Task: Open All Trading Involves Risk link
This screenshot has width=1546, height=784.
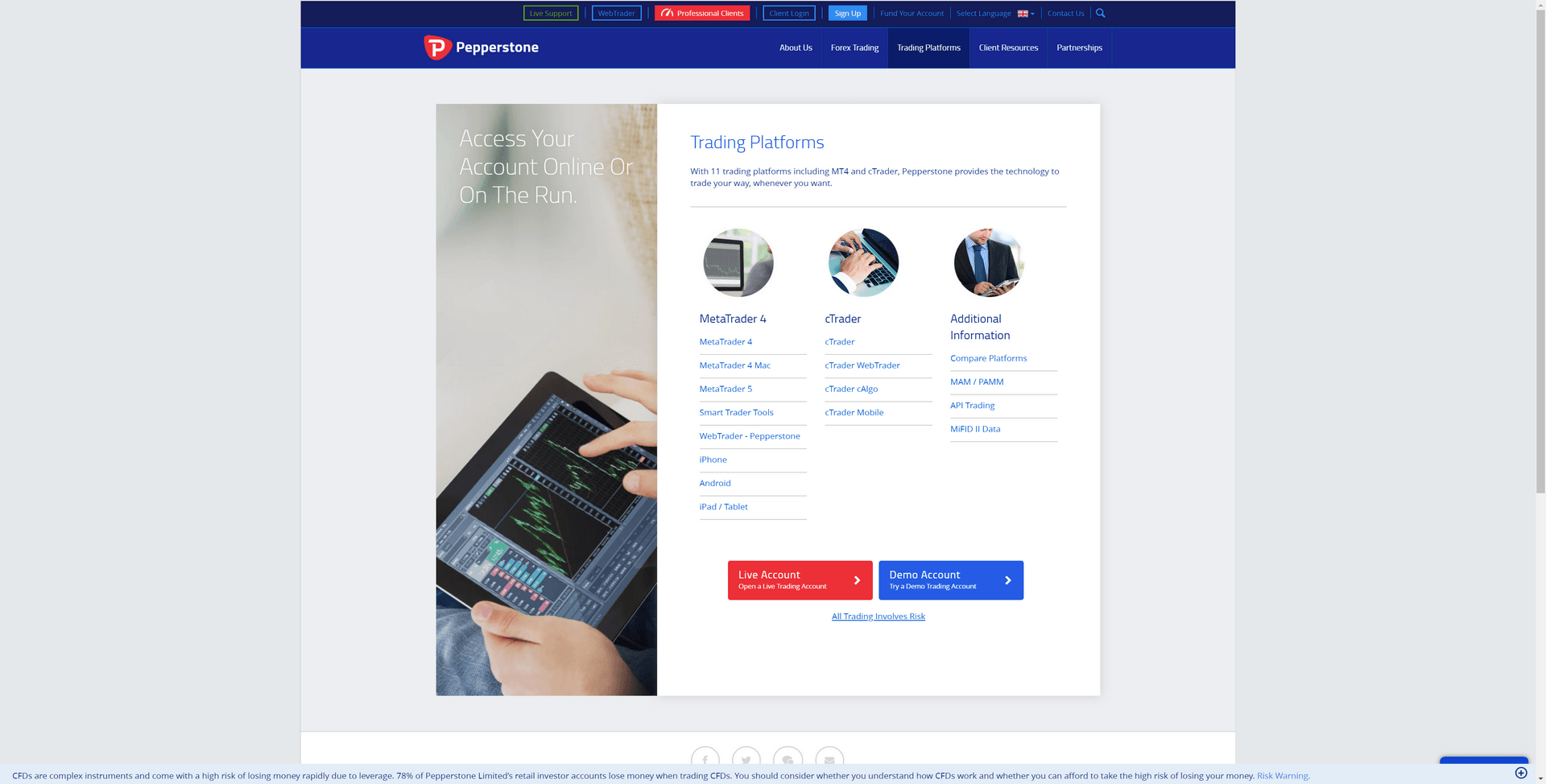Action: (878, 617)
